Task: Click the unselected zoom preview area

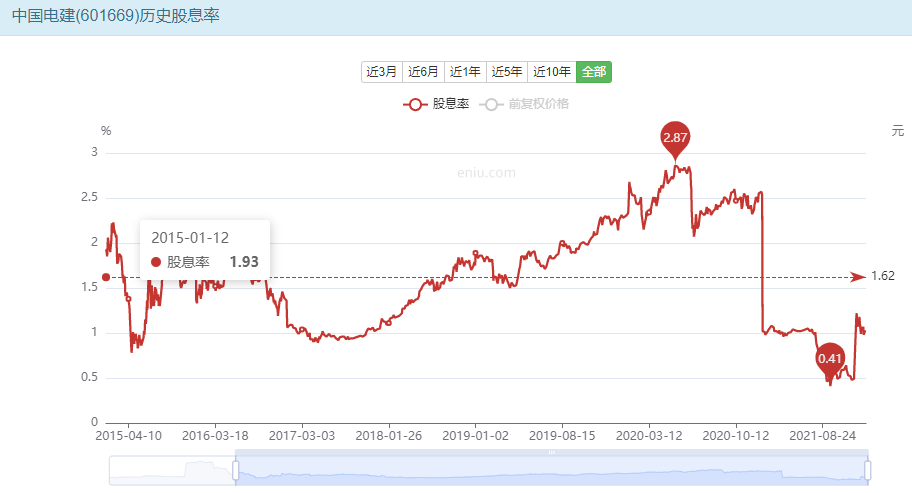Action: (172, 470)
